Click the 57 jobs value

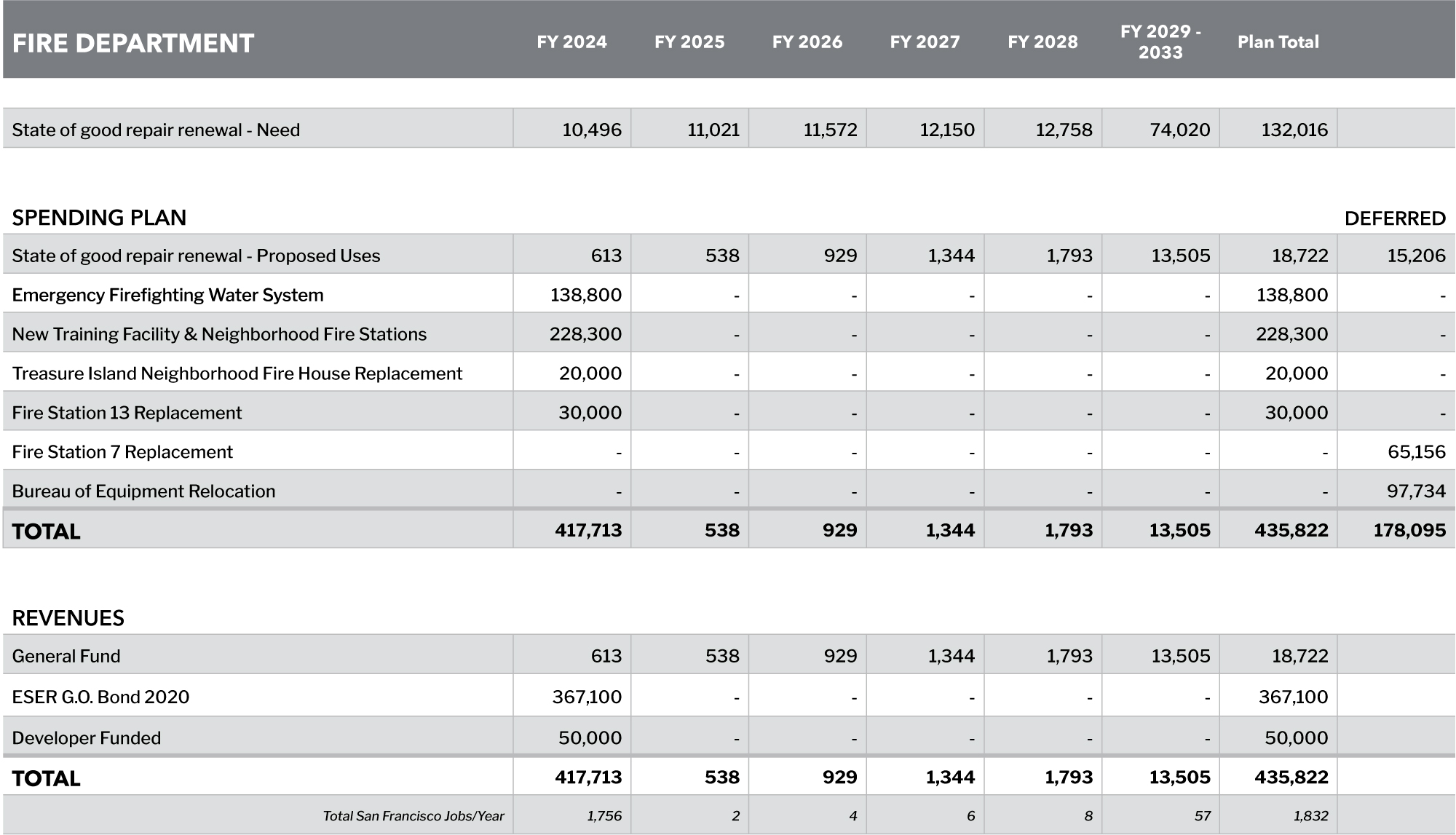tap(1203, 816)
